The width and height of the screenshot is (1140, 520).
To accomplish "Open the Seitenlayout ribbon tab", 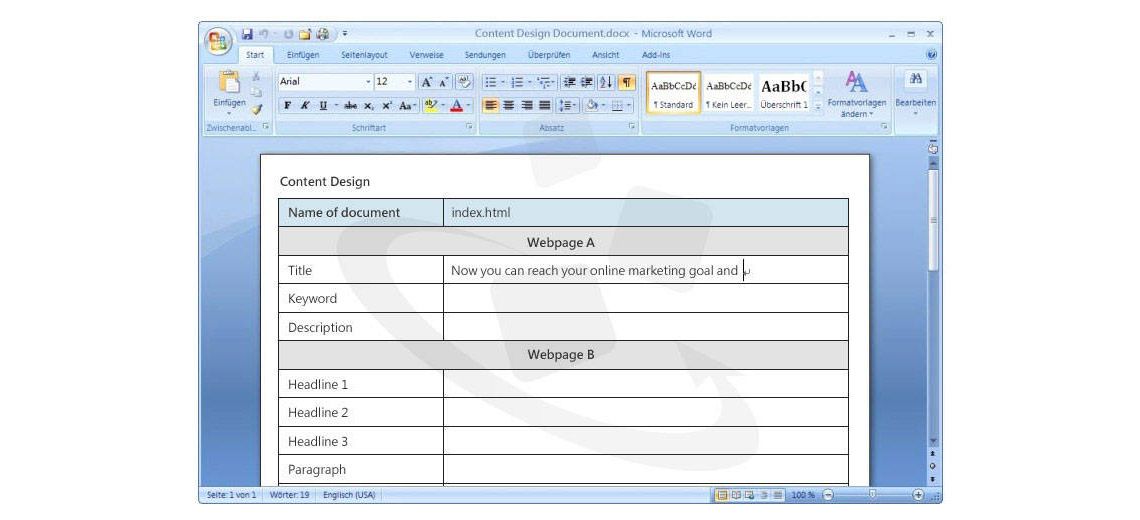I will pyautogui.click(x=364, y=55).
